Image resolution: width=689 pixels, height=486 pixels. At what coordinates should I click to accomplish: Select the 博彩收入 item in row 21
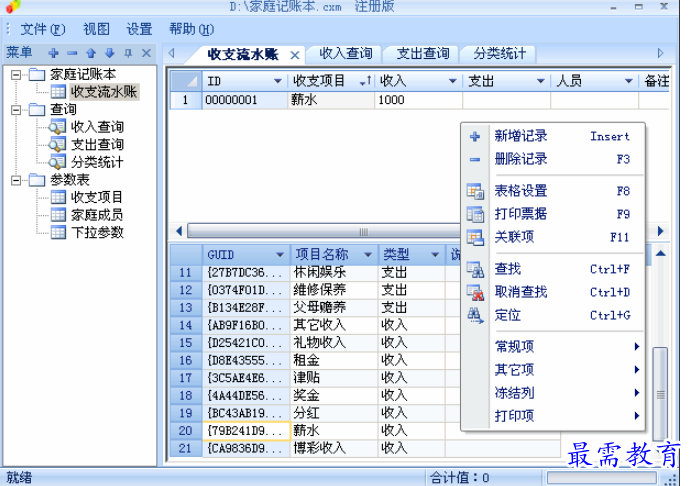point(334,448)
